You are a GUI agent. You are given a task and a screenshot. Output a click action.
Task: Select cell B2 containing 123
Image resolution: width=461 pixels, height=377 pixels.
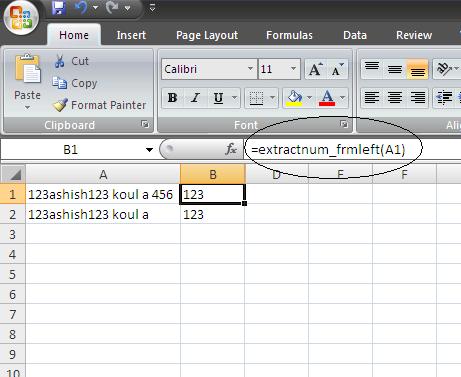coord(213,214)
